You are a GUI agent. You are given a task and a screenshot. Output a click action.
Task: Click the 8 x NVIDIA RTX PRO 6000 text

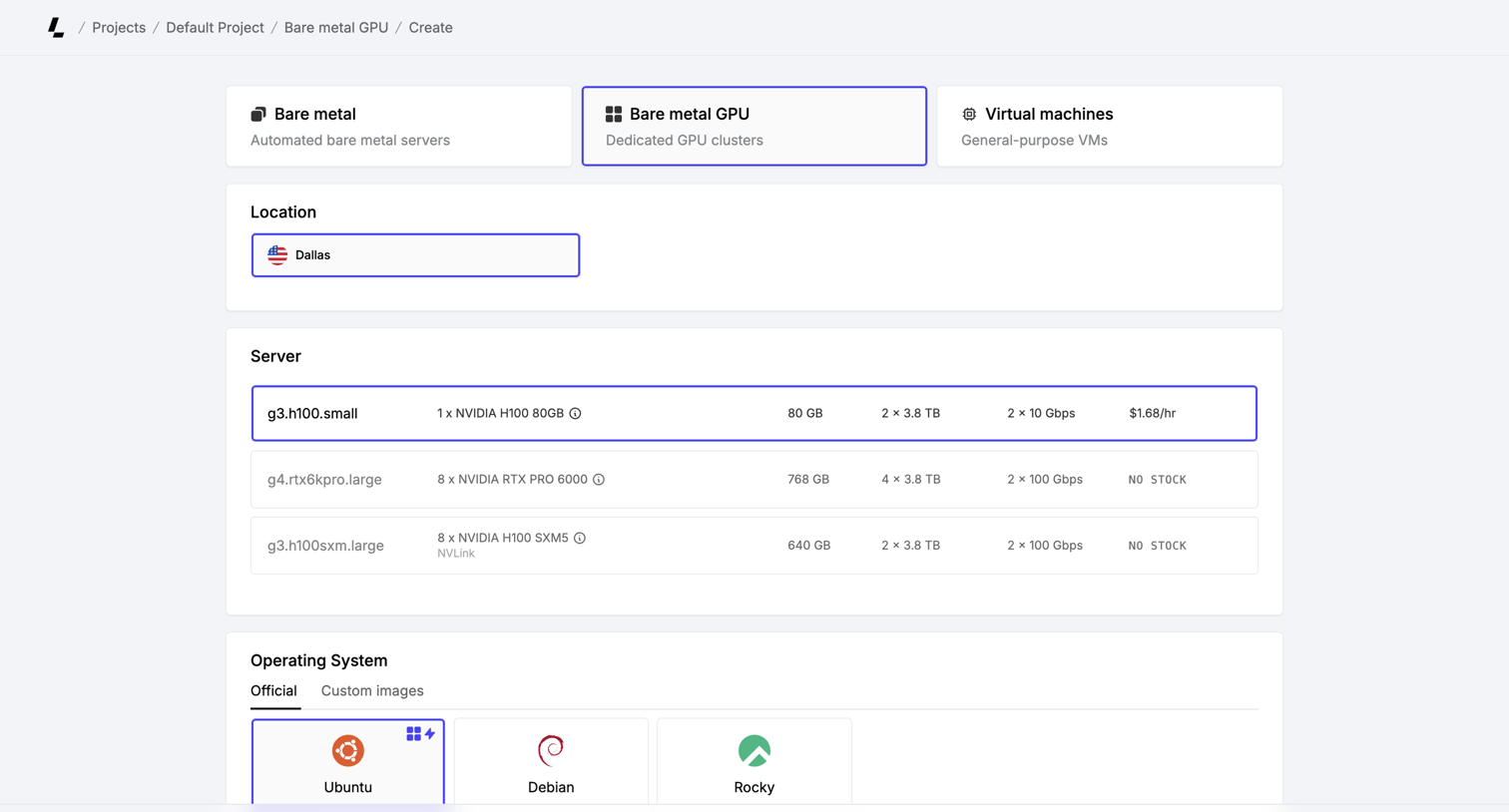[x=512, y=480]
